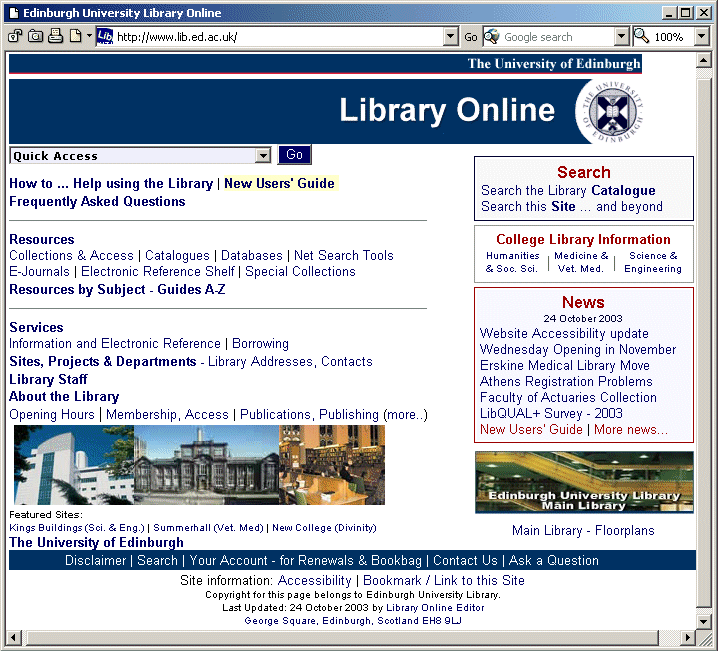Click the Main Library banner image
This screenshot has width=718, height=651.
[584, 482]
